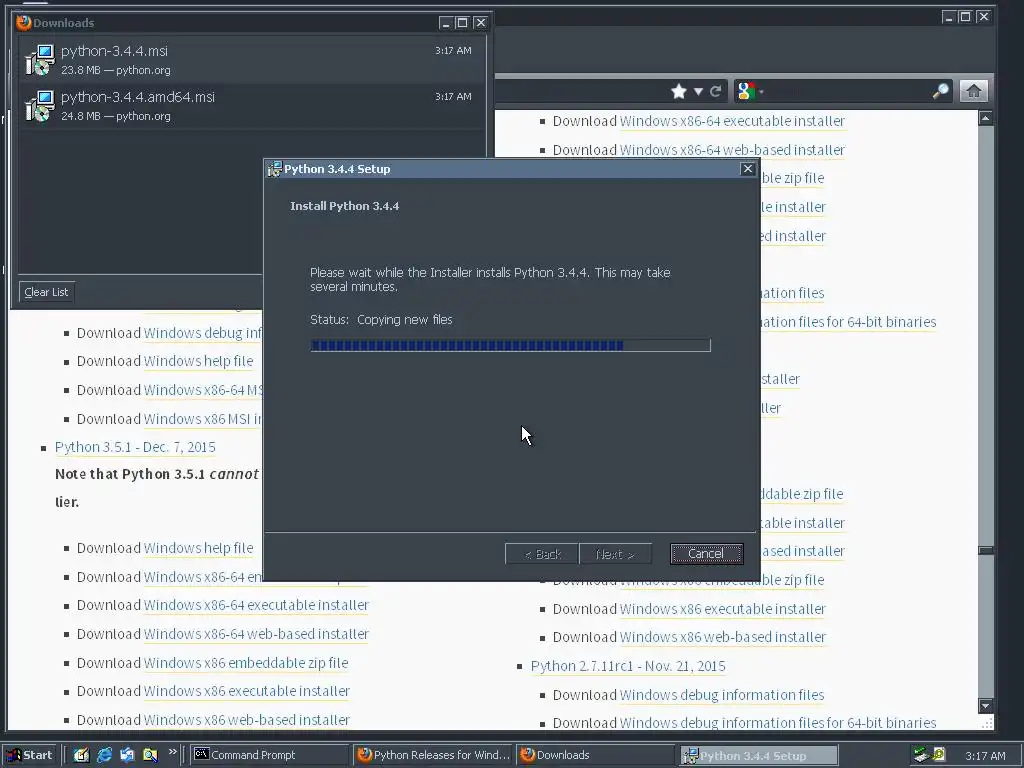Click the browser vertical scrollbar thumb

pos(985,551)
